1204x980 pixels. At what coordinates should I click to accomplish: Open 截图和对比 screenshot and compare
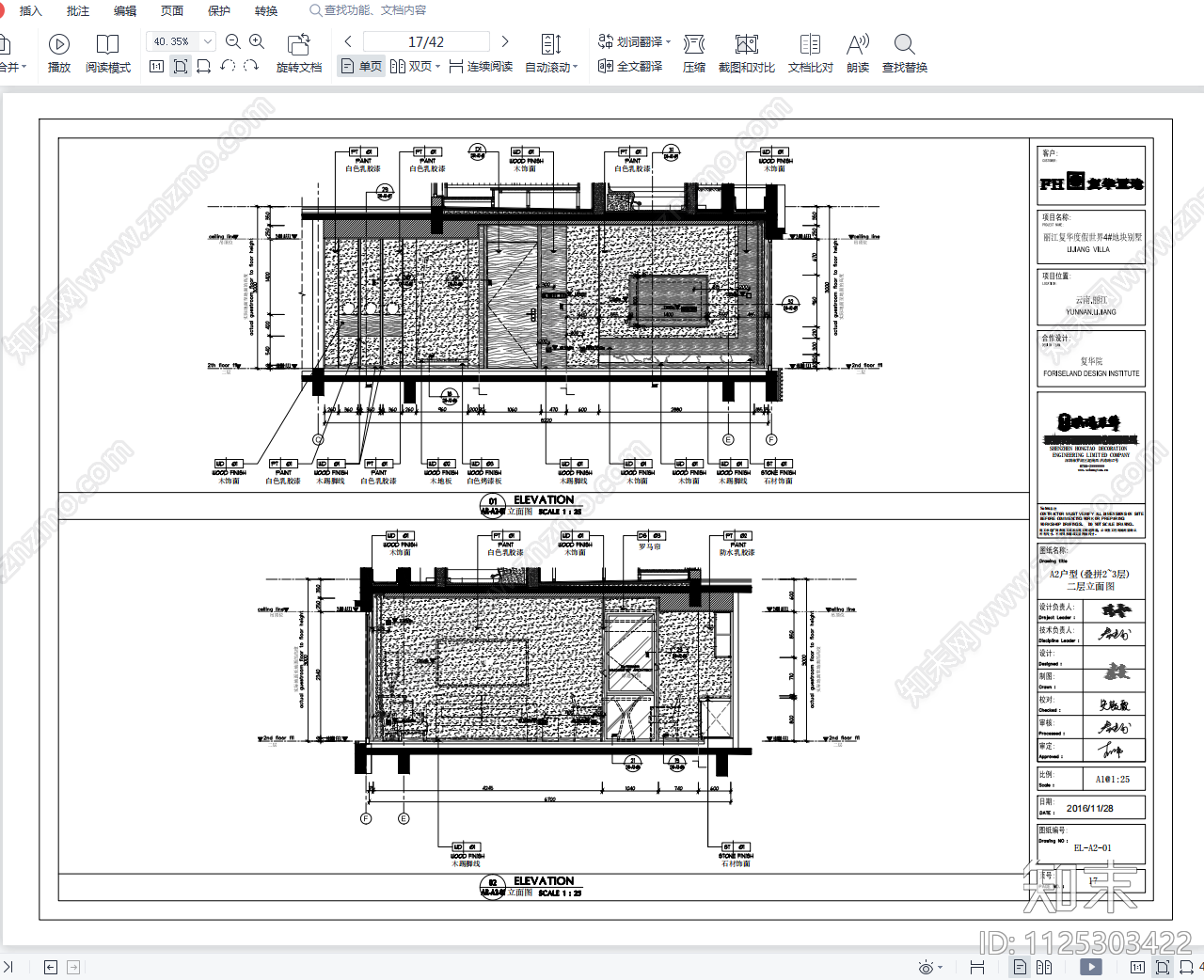point(747,54)
